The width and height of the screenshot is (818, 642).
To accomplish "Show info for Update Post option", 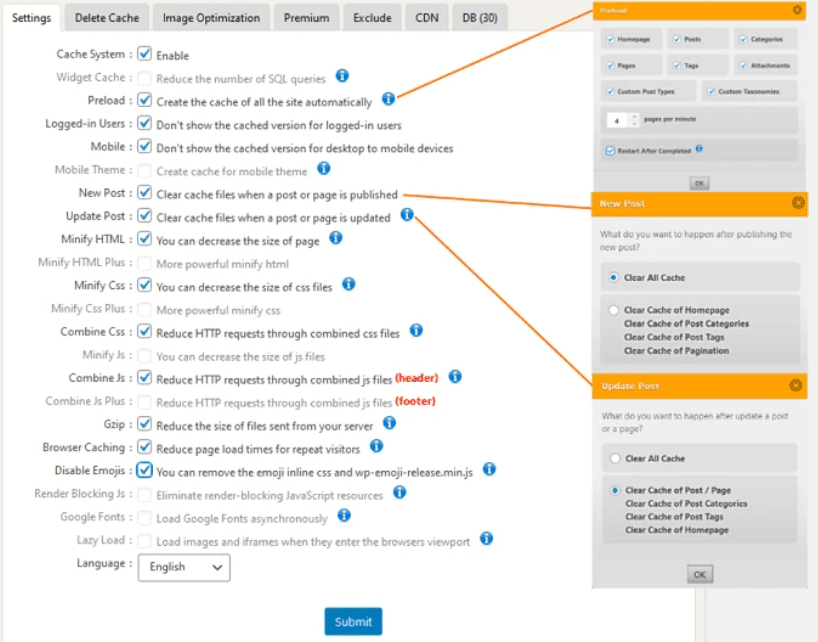I will coord(407,215).
